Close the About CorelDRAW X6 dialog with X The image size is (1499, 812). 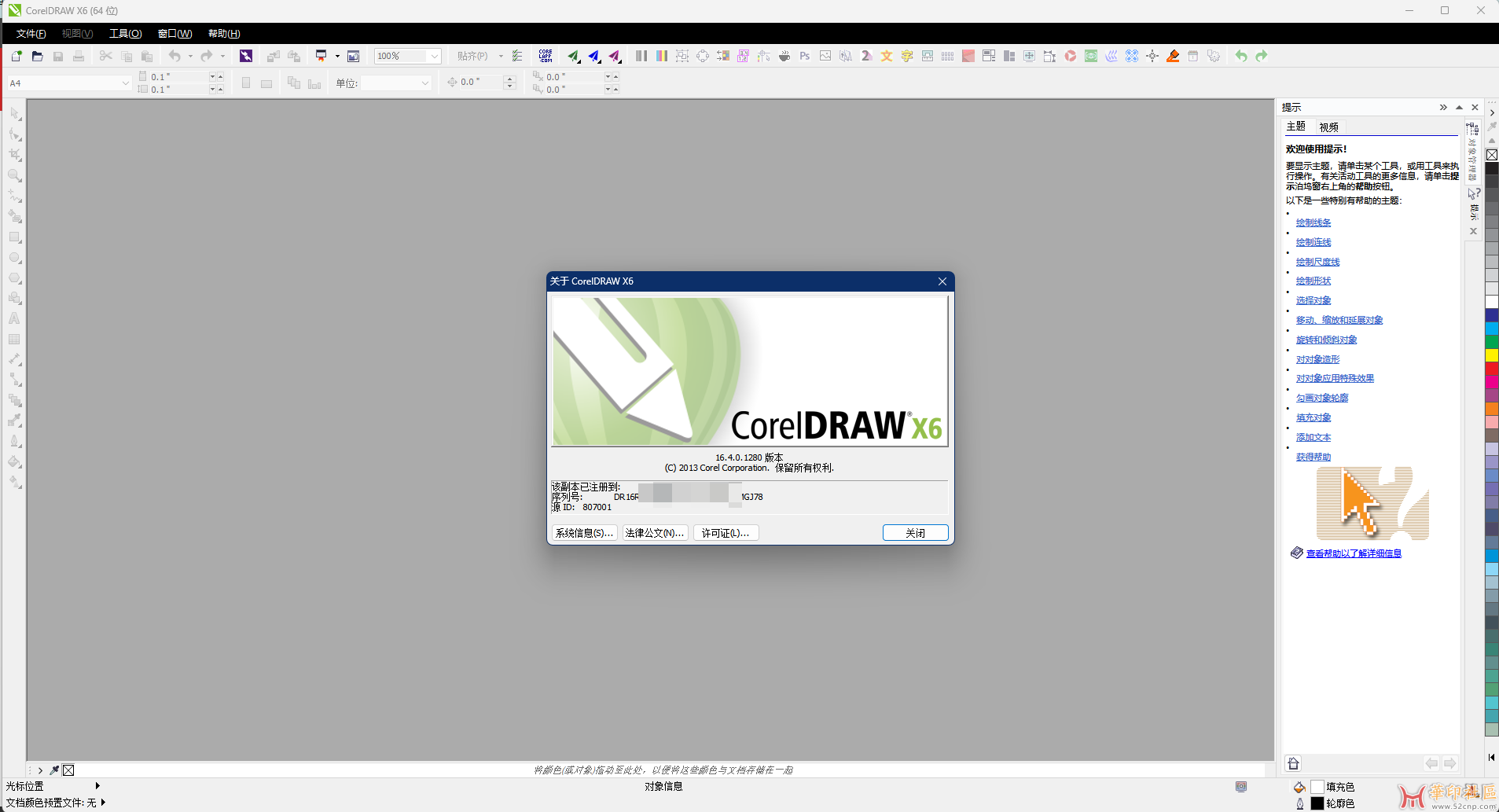point(942,281)
